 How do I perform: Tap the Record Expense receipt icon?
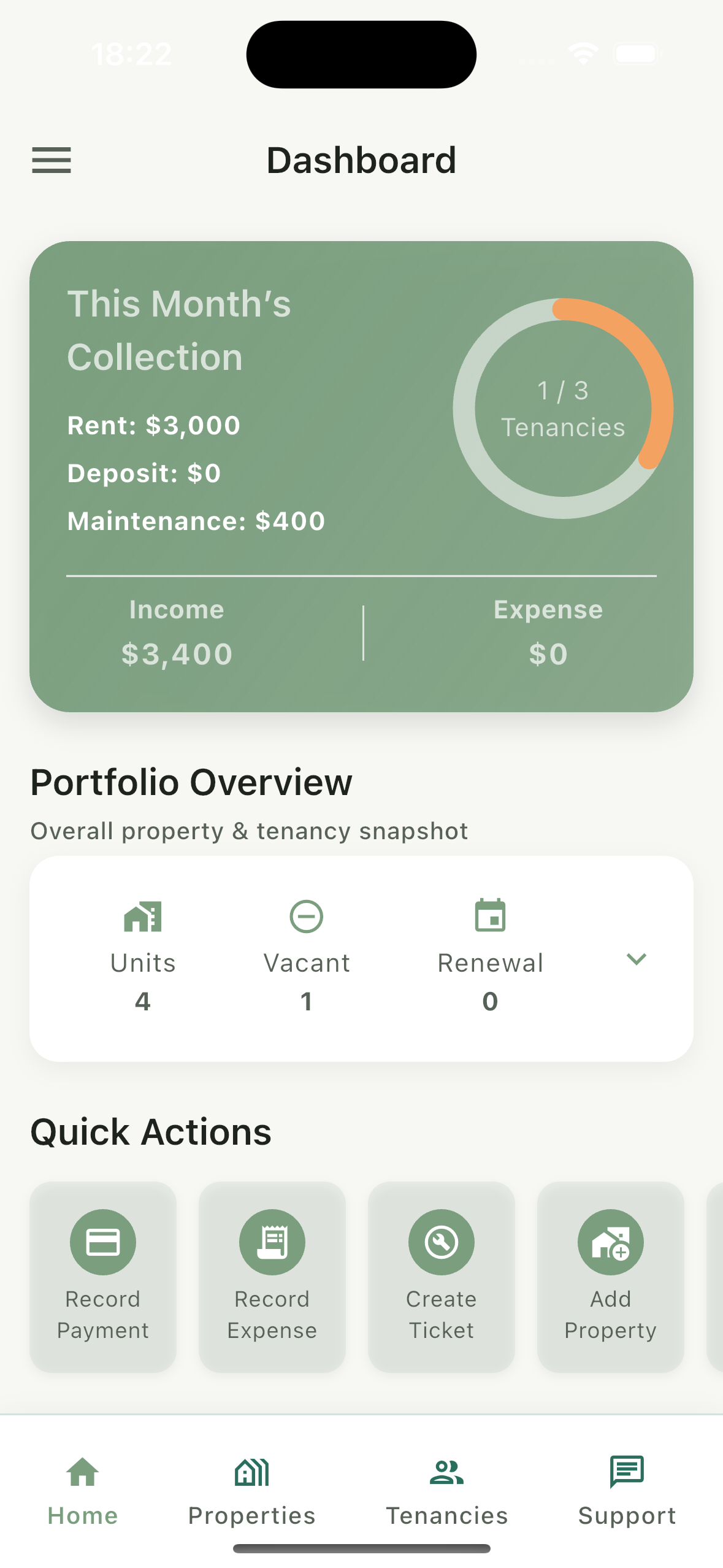pyautogui.click(x=272, y=1242)
